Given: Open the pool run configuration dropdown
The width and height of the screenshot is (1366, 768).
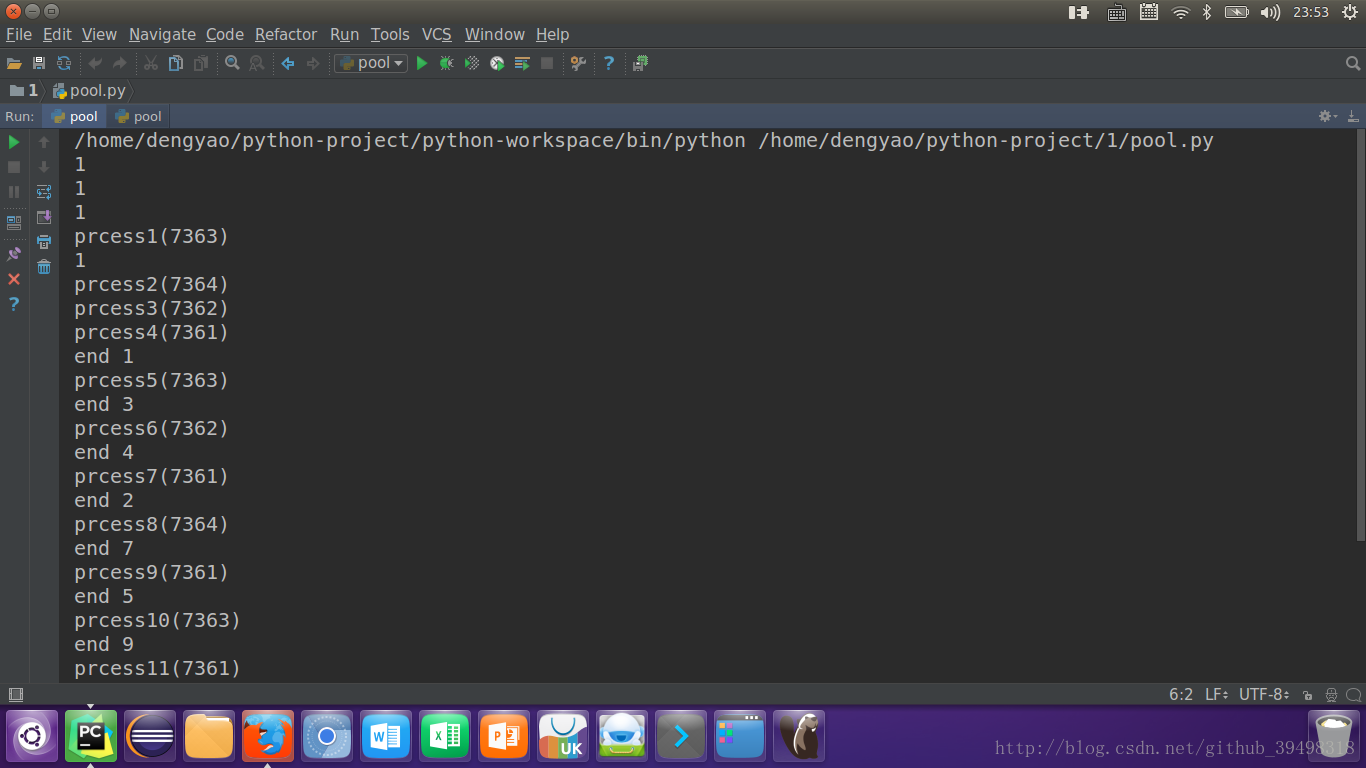Looking at the screenshot, I should pyautogui.click(x=371, y=63).
